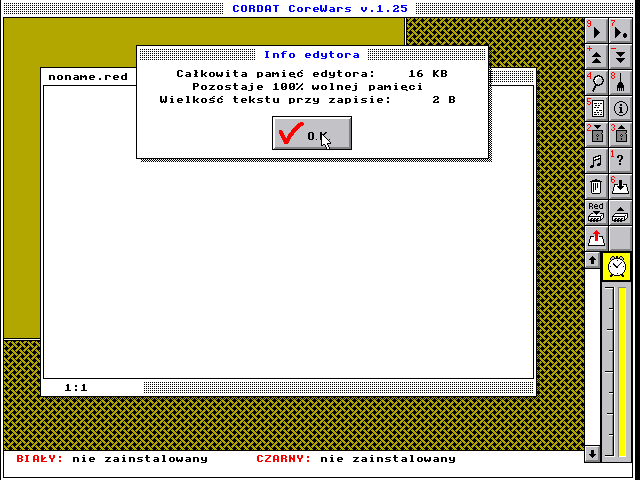
Task: Open help with the question mark icon
Action: (620, 160)
